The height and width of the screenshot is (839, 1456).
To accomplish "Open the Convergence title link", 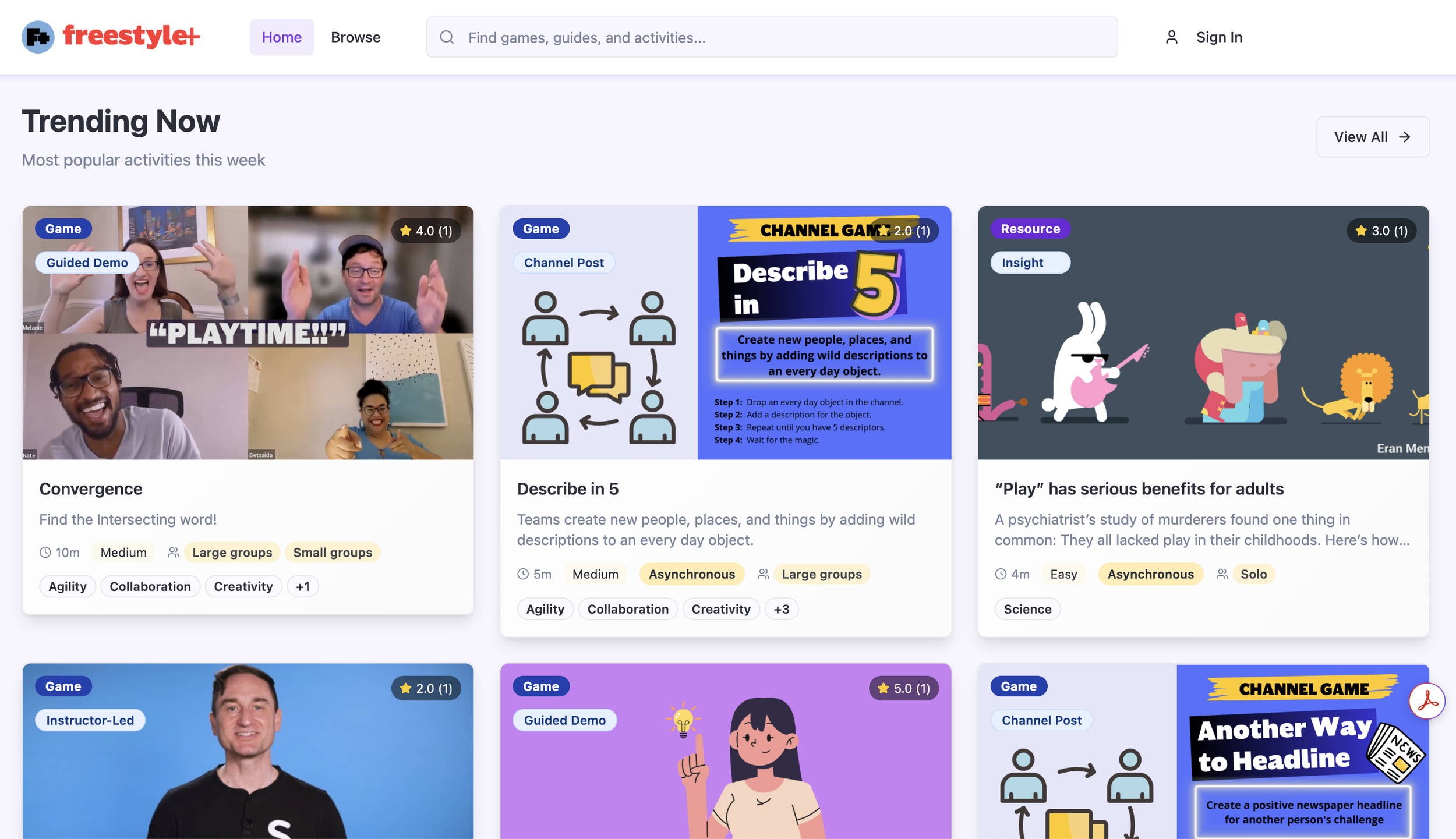I will (91, 488).
